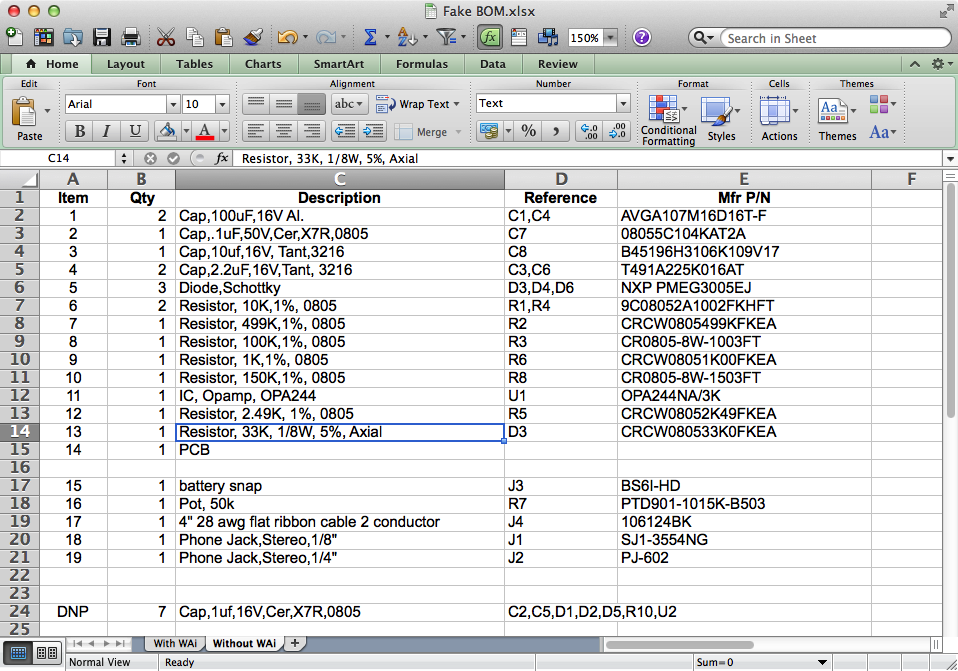This screenshot has height=671, width=958.
Task: Click the Search in Sheet field
Action: tap(810, 38)
